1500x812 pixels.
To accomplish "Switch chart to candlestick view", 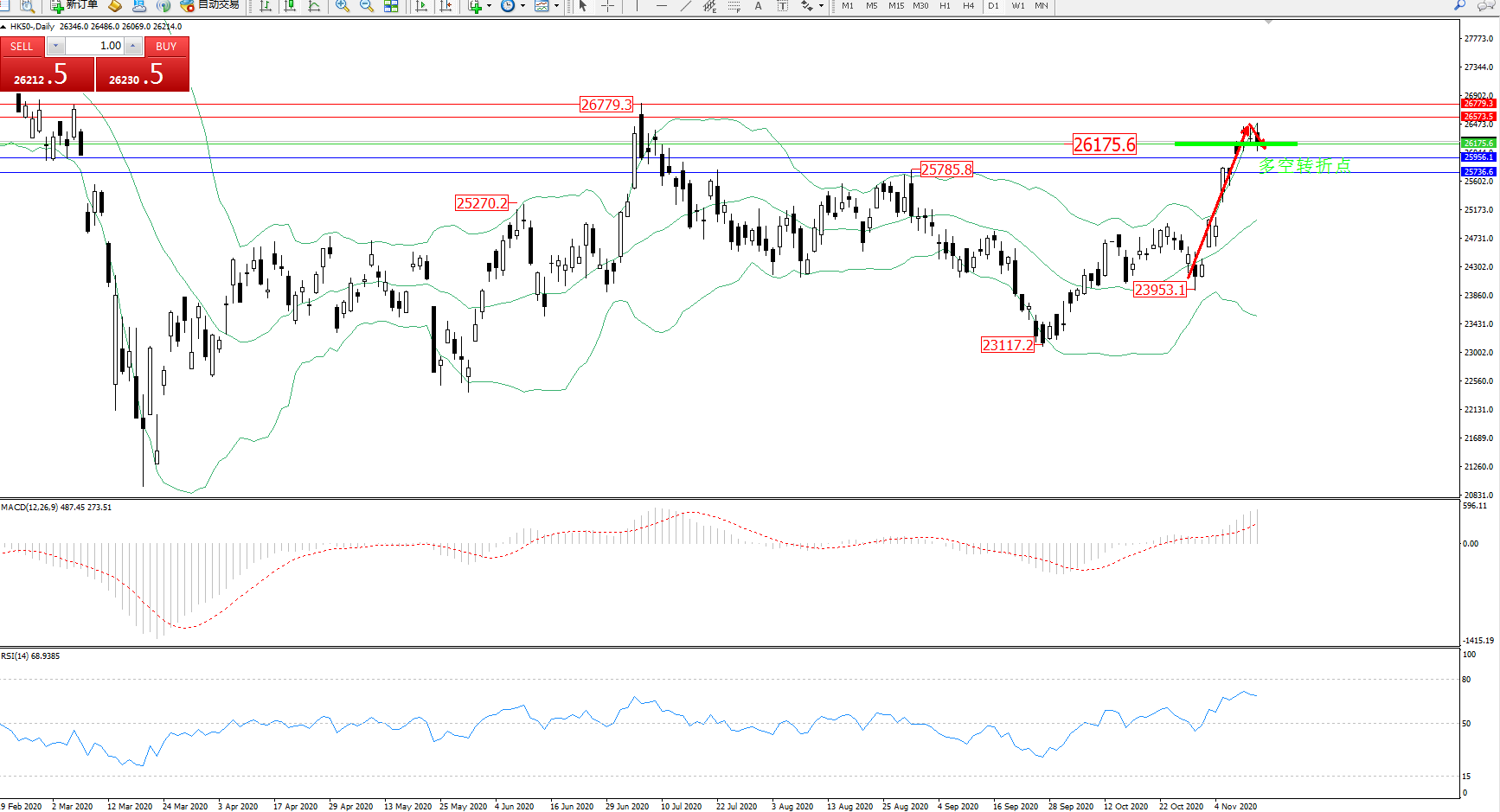I will click(x=290, y=6).
